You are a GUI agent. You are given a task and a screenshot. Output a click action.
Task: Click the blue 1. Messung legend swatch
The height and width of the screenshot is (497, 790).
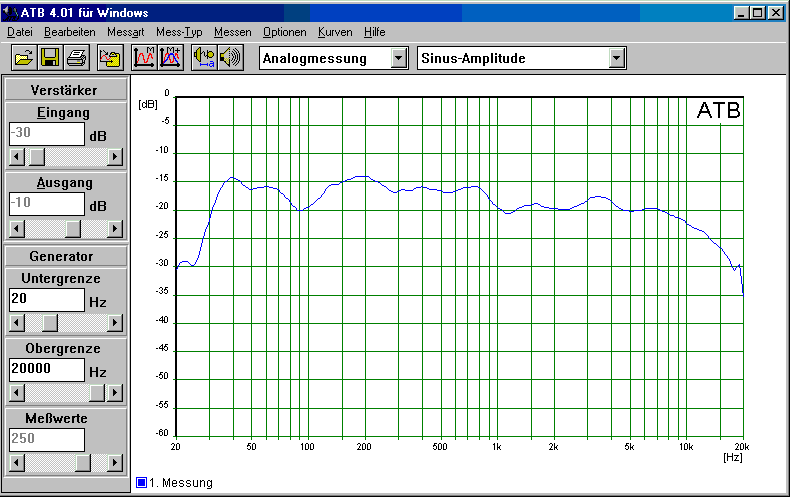point(141,483)
